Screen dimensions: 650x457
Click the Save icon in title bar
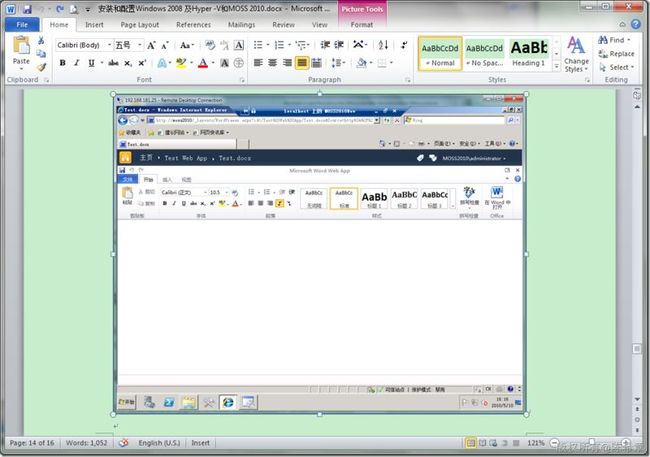(27, 9)
